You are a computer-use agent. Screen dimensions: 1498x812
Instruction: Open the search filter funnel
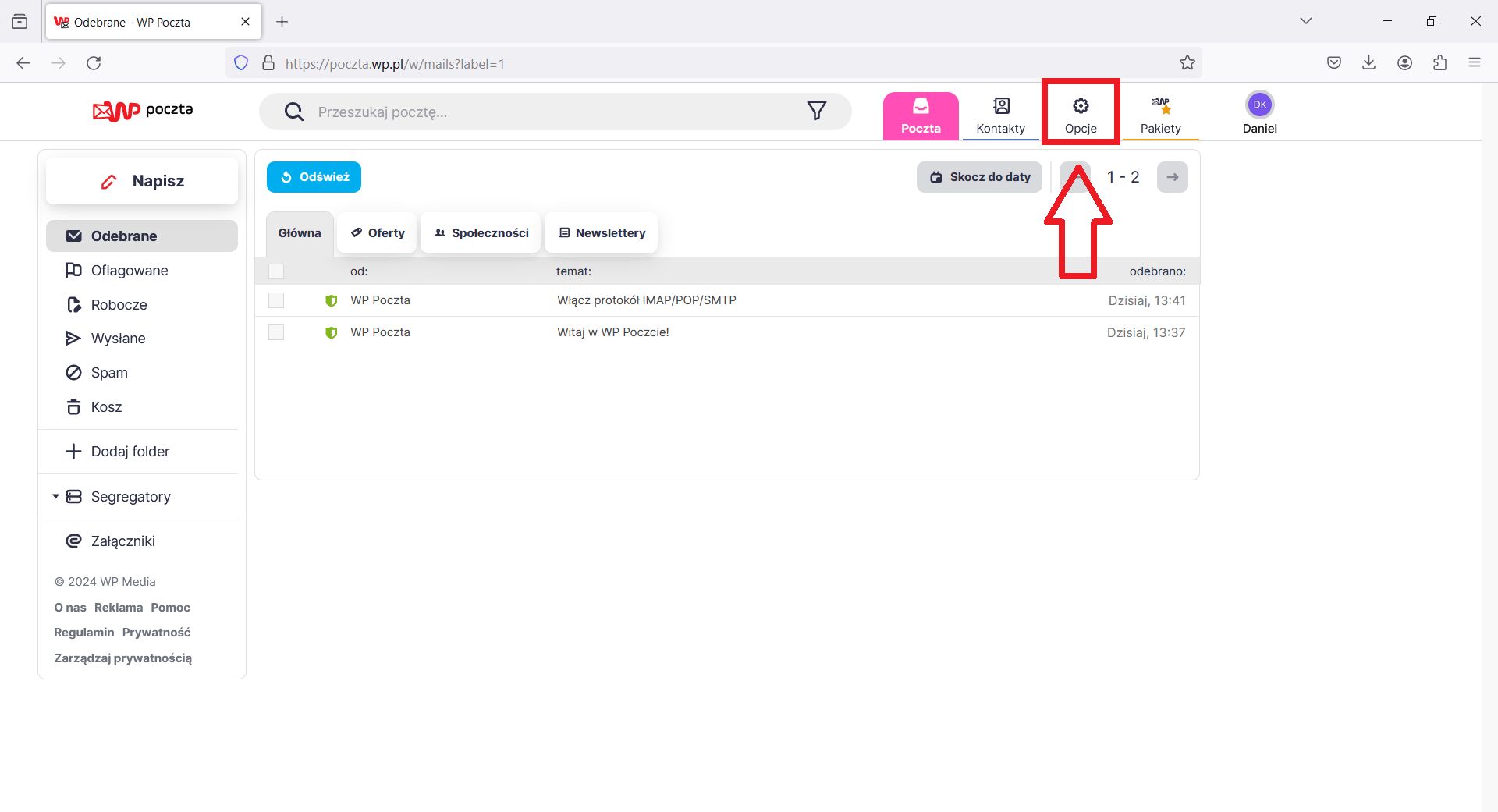816,112
